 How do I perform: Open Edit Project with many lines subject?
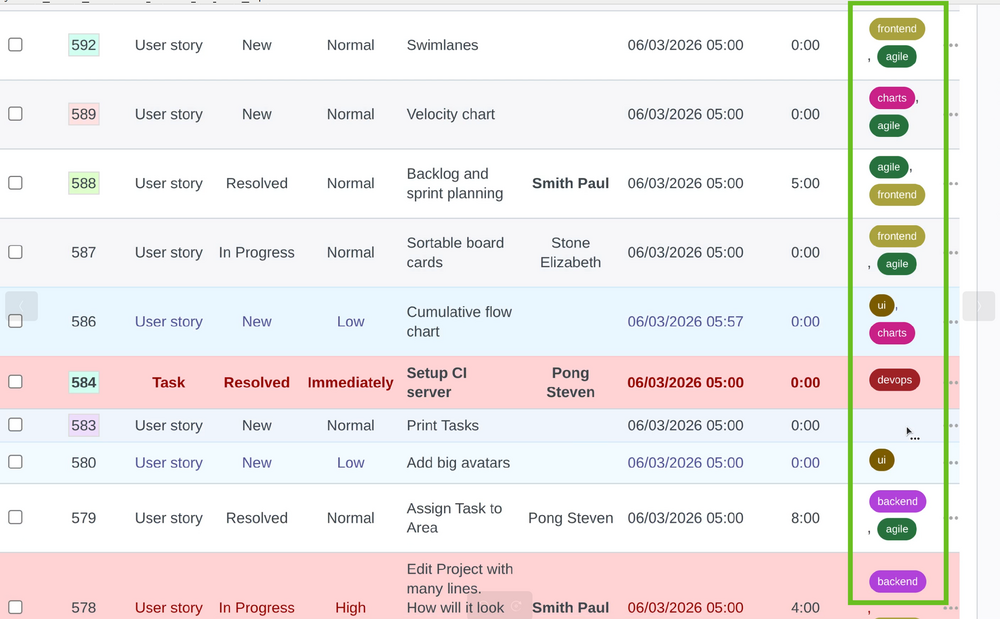coord(460,588)
